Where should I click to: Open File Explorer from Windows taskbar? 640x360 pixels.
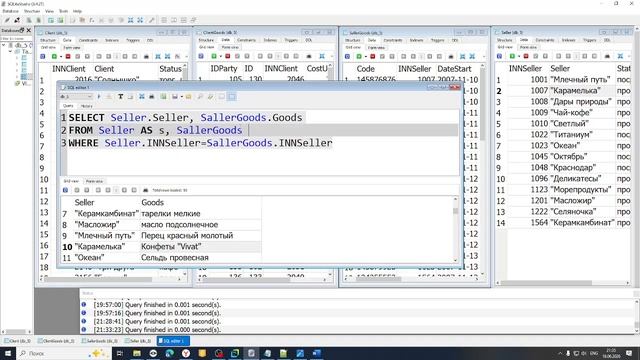[137, 353]
